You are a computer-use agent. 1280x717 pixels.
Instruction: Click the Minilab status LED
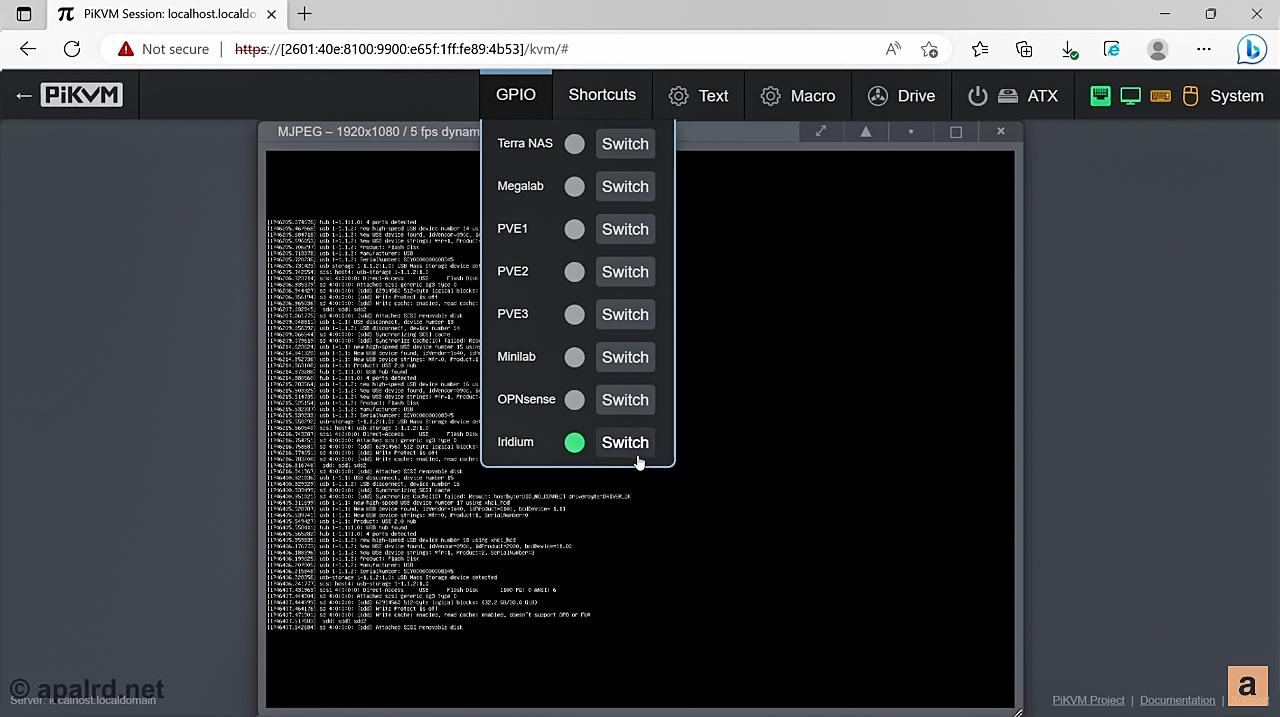574,357
